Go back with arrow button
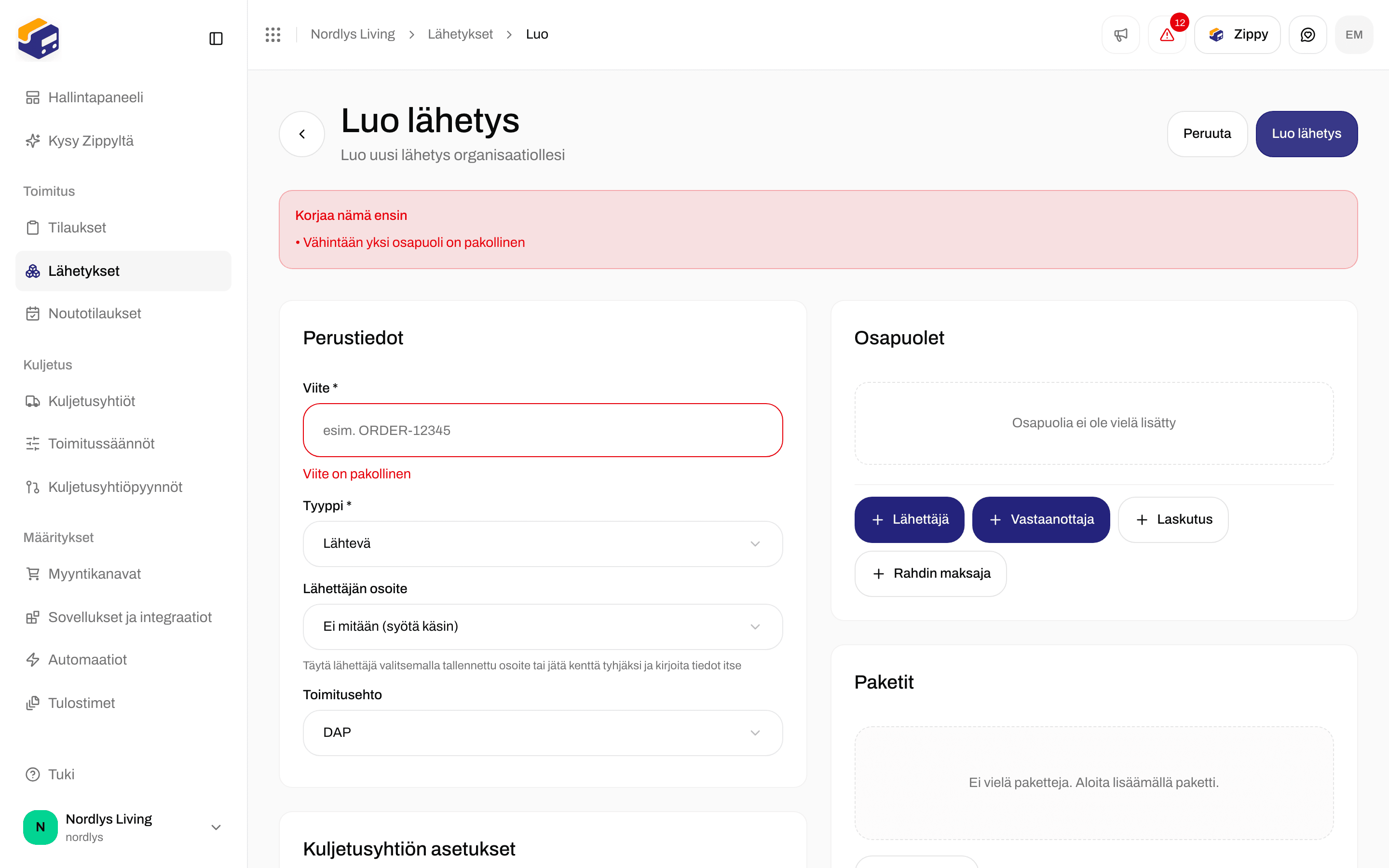 point(302,134)
